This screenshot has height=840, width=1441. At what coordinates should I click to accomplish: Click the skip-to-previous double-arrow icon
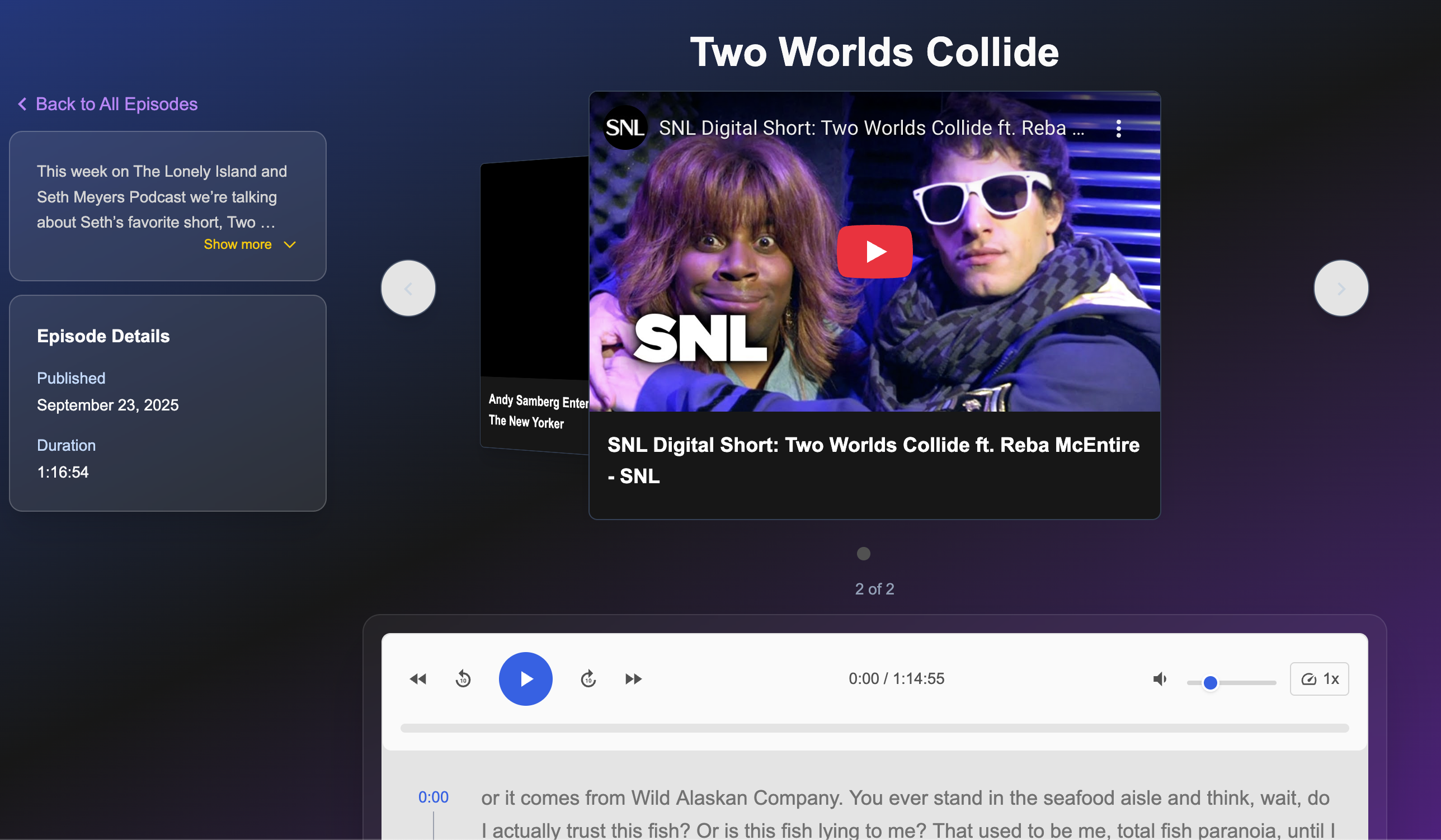[418, 679]
